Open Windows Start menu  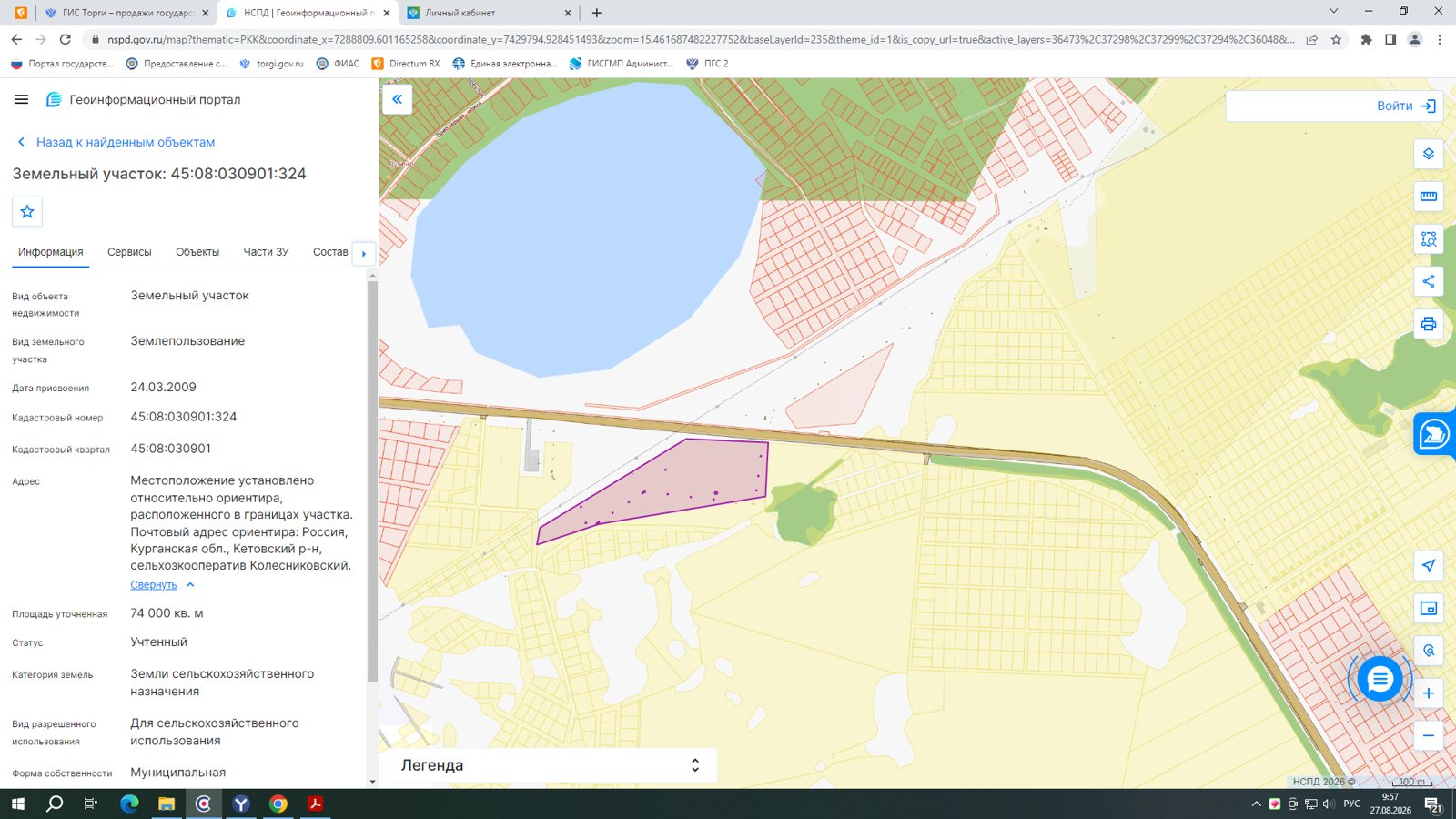[18, 804]
